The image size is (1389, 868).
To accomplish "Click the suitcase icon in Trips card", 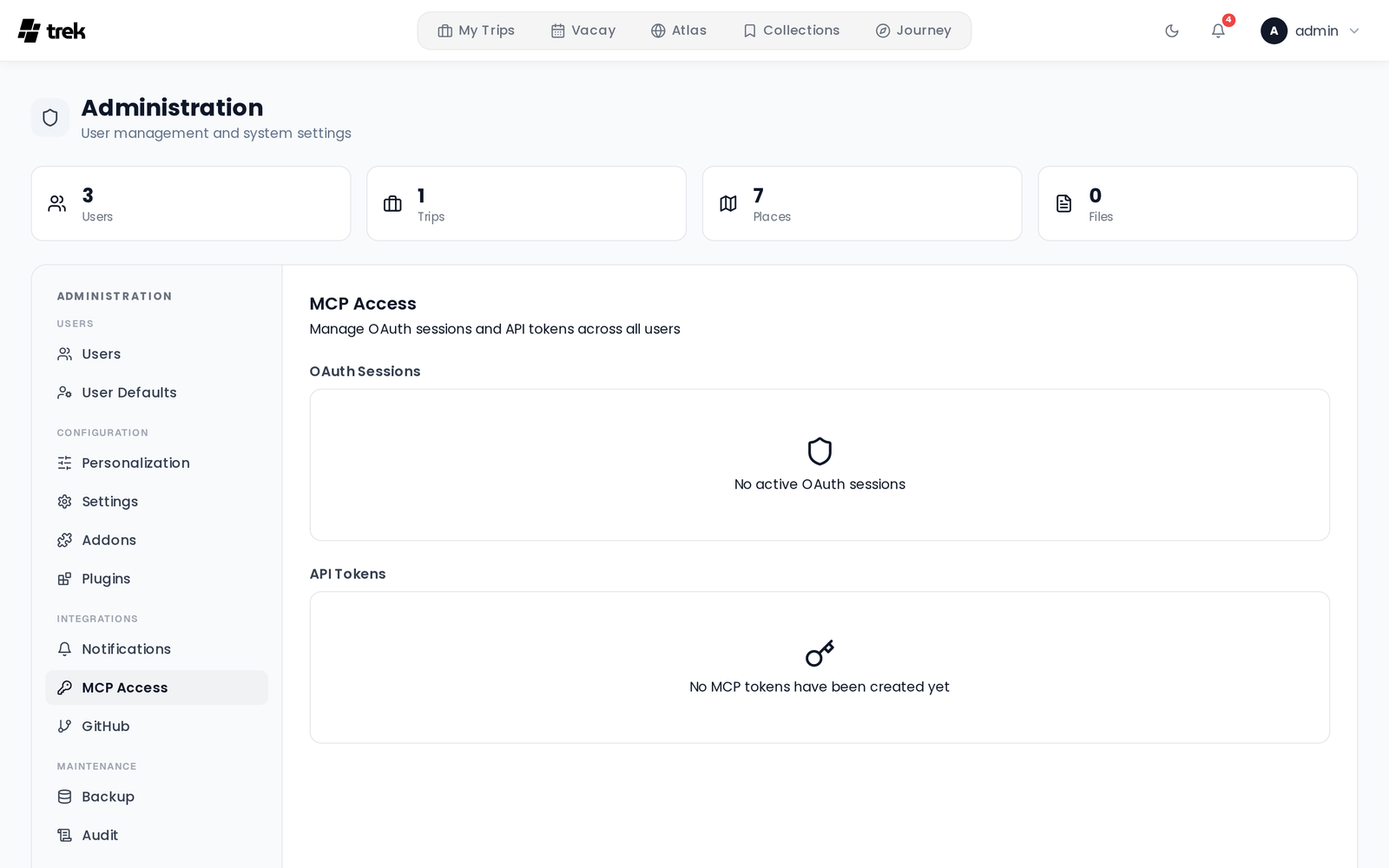I will (392, 204).
